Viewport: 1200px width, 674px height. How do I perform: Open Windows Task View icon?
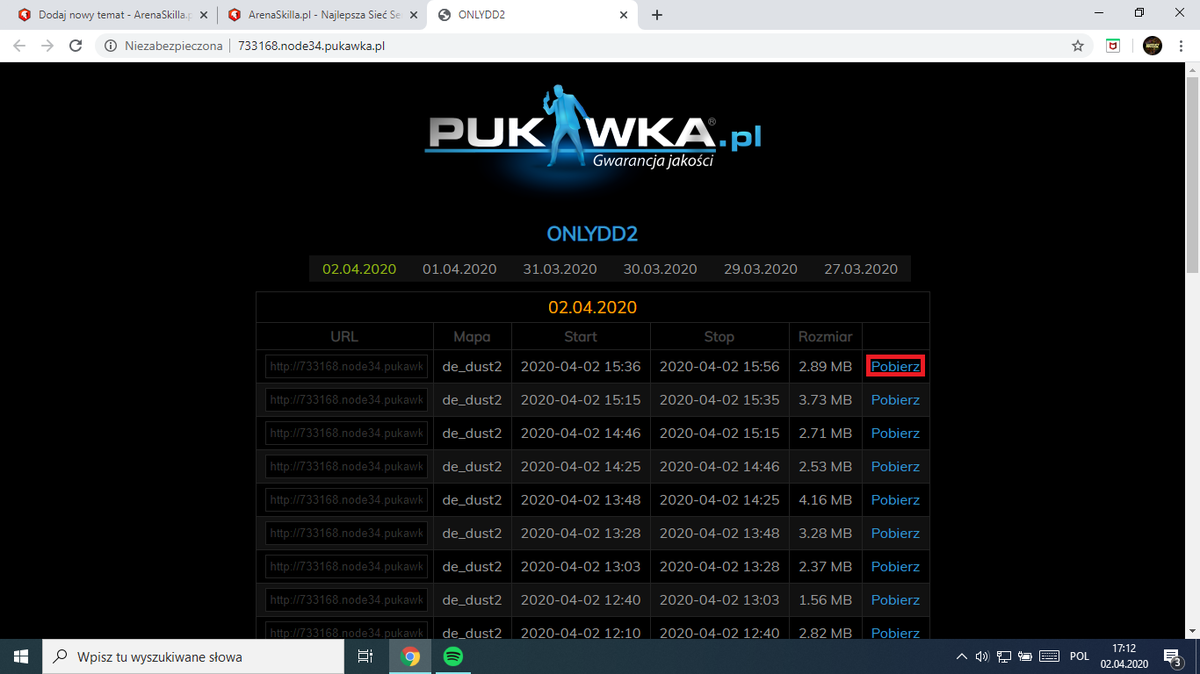click(x=365, y=657)
